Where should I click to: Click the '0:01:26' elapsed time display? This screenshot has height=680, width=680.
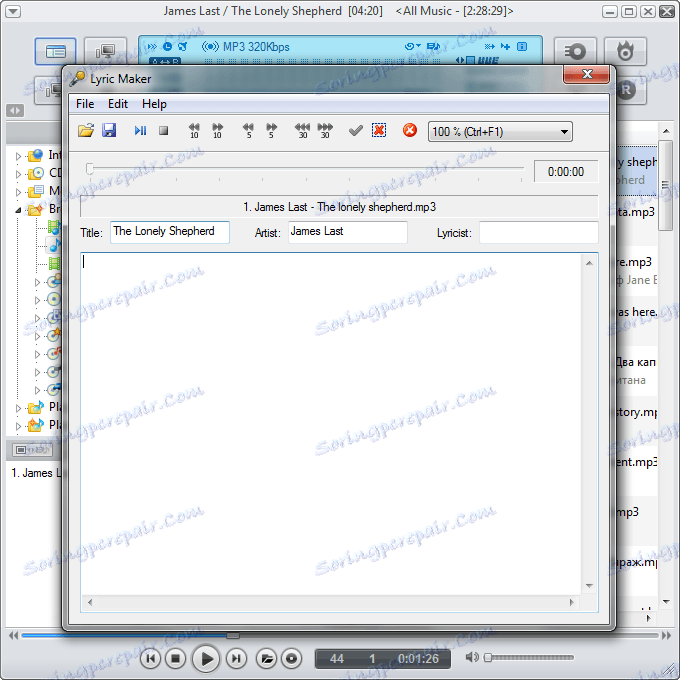(418, 659)
